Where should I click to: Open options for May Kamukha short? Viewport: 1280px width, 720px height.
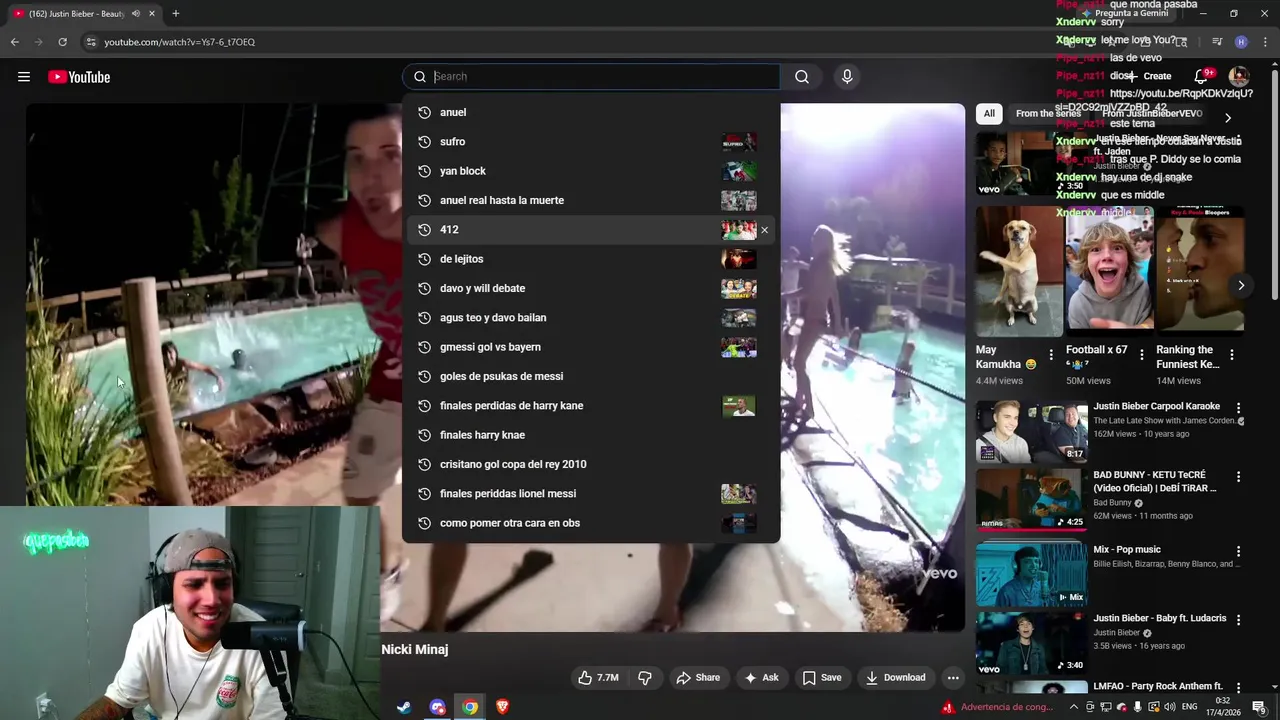[1050, 355]
